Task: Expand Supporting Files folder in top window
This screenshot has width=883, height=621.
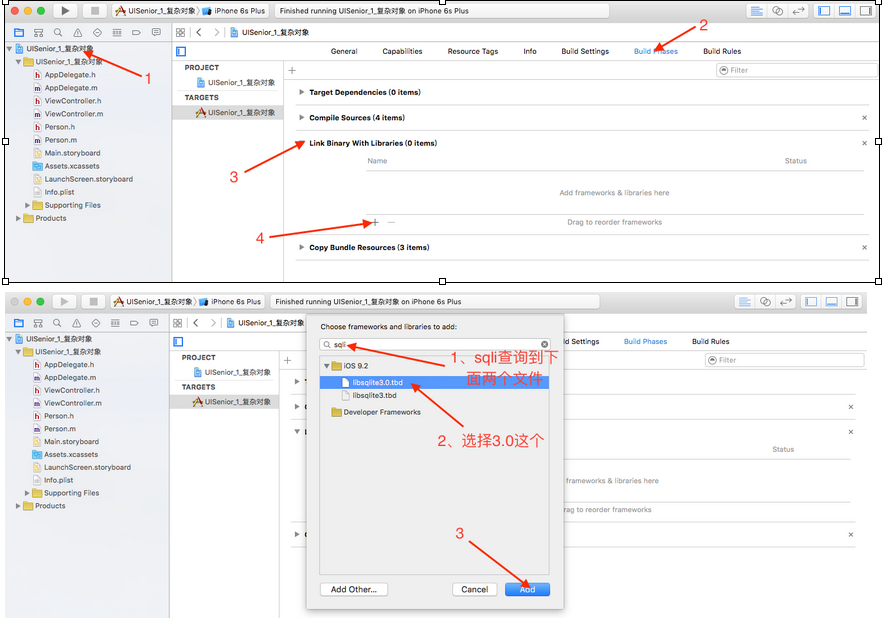Action: 27,205
